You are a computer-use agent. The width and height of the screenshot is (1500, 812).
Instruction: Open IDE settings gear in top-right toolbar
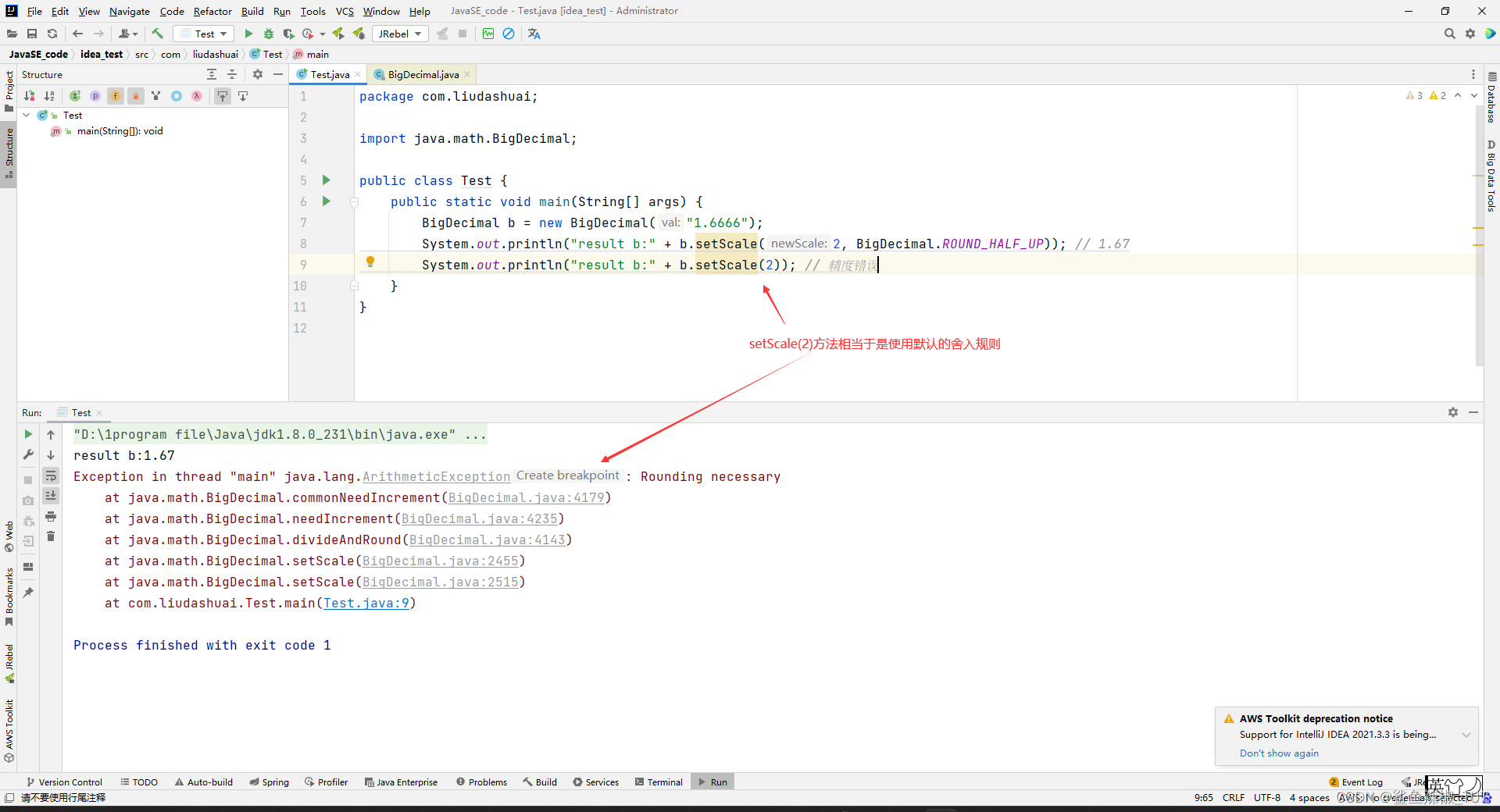point(1470,34)
